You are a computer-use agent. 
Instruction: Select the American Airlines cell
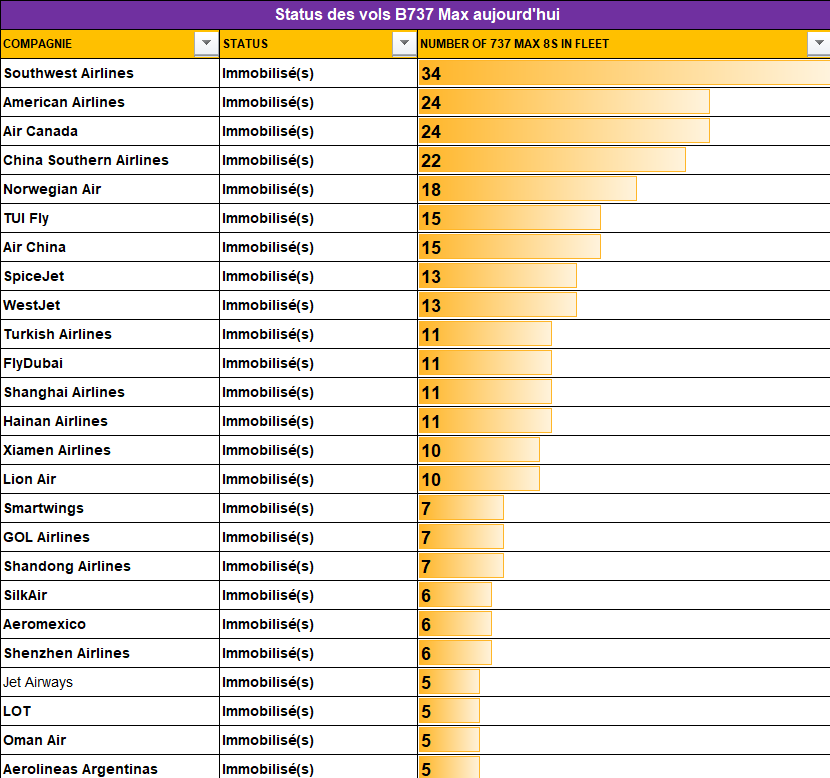coord(110,102)
